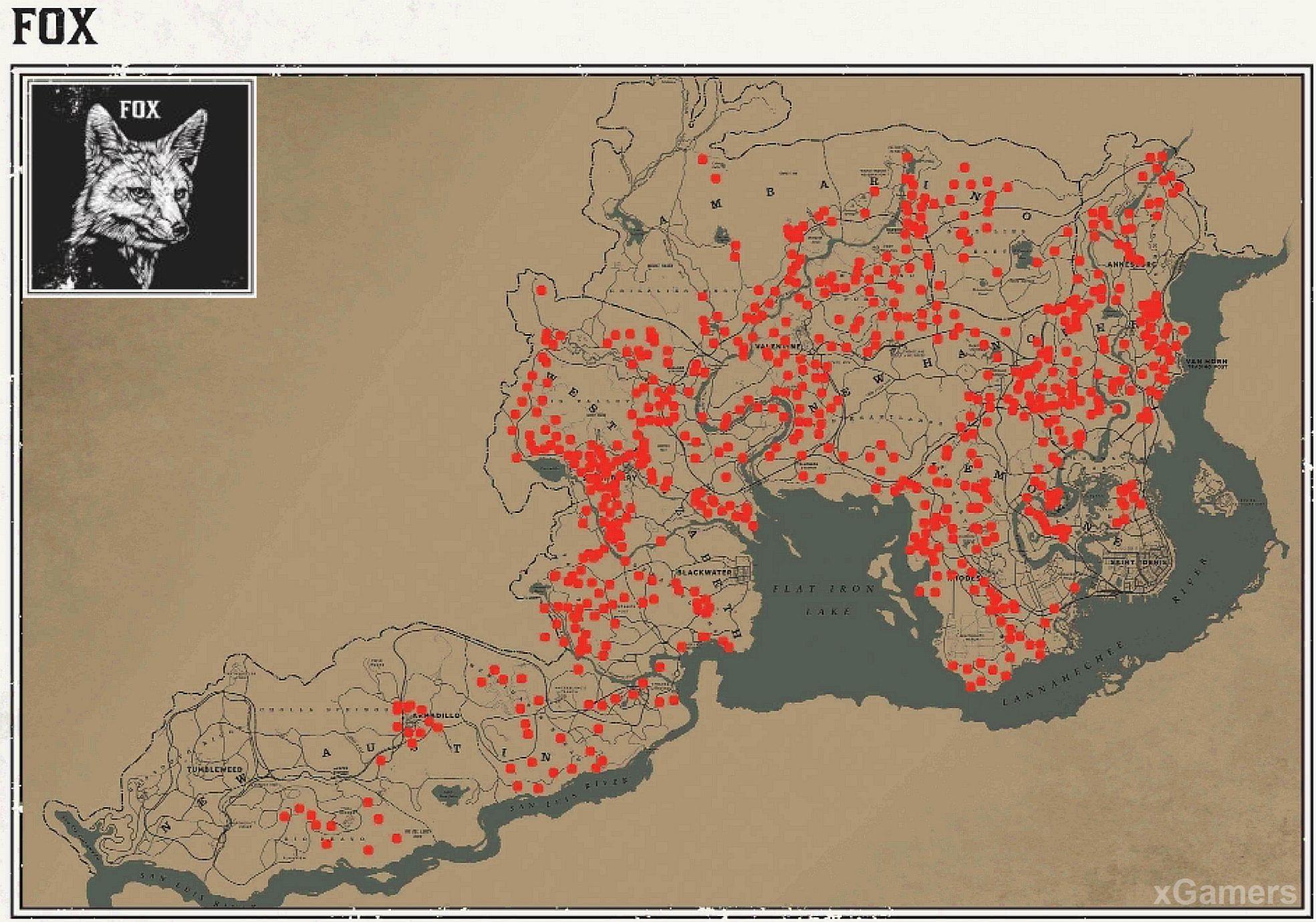Click the letter A of Austin region label
1316x922 pixels.
click(326, 753)
